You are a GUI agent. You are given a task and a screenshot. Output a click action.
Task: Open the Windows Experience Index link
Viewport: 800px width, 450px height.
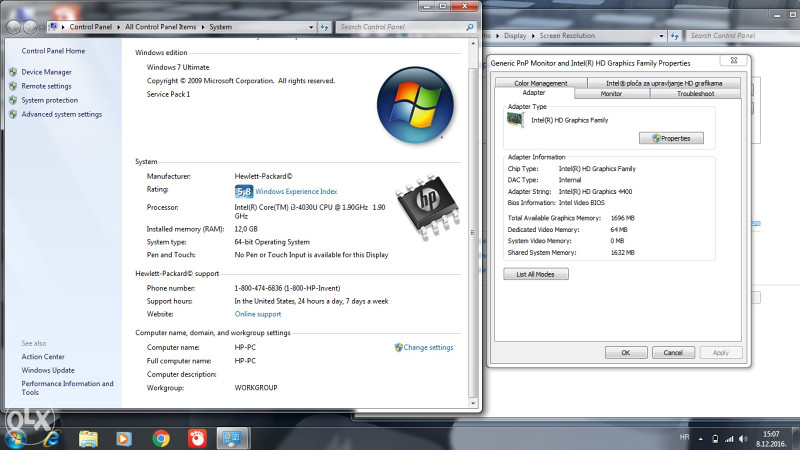point(296,191)
